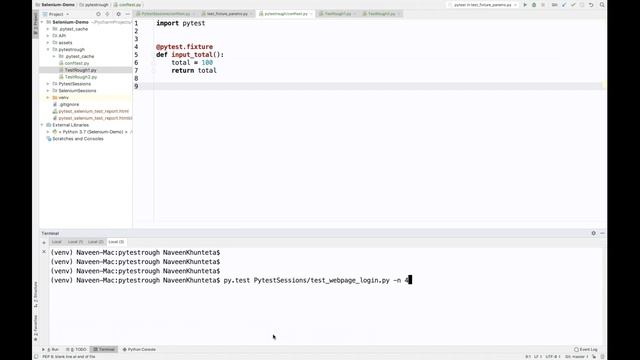640x360 pixels.
Task: Click the input_total function name
Action: tap(192, 55)
